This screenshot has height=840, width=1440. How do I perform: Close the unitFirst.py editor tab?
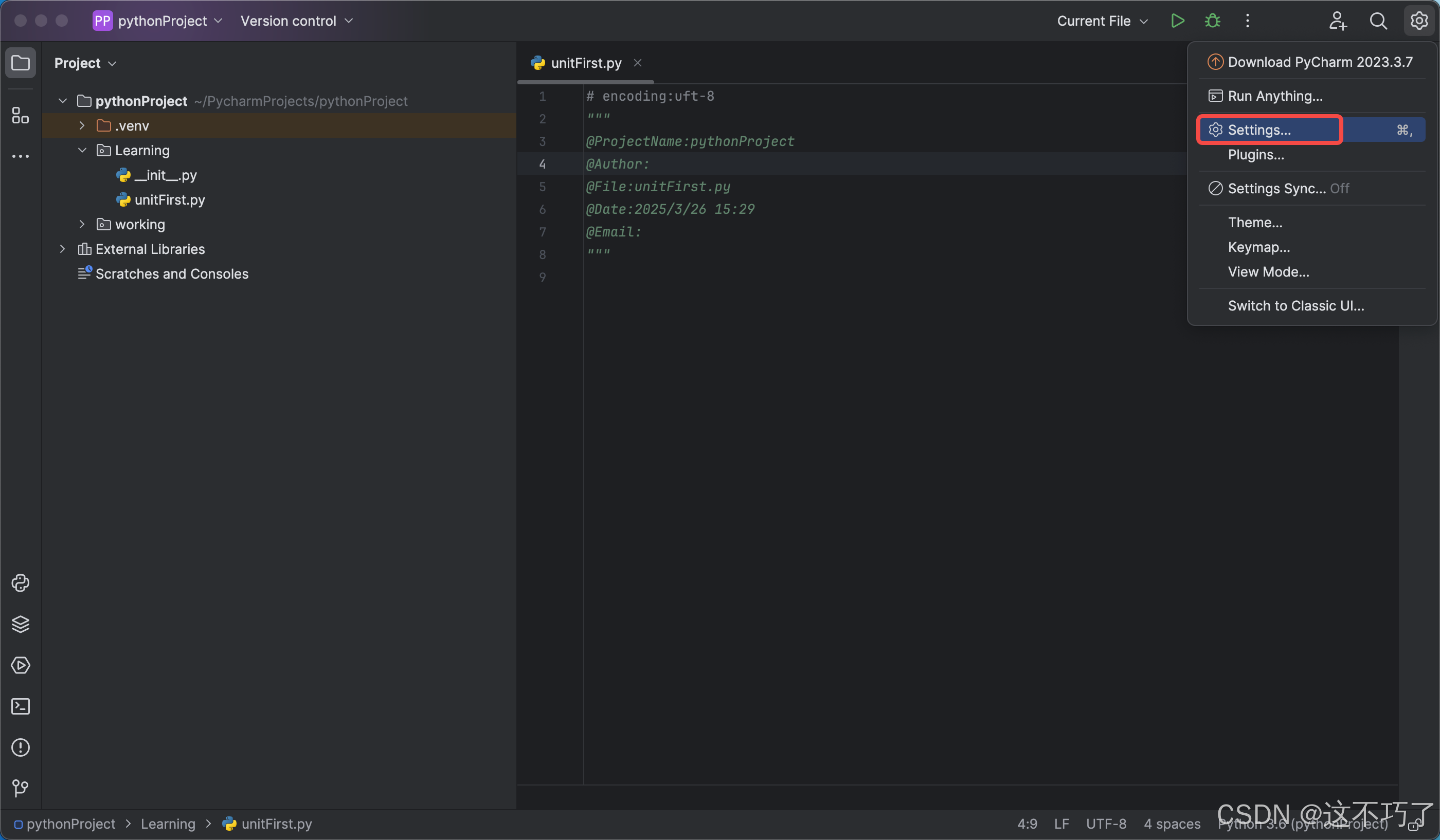(637, 63)
